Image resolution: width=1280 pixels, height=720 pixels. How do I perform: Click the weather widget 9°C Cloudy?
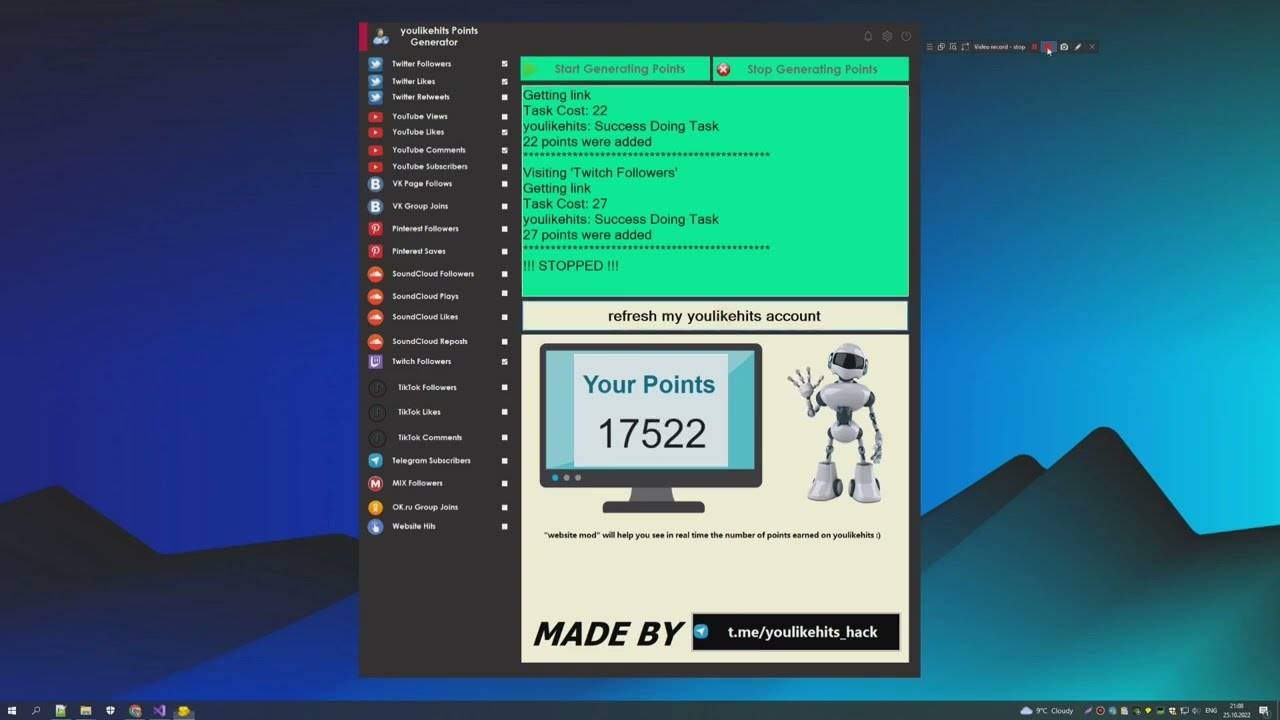coord(1047,711)
